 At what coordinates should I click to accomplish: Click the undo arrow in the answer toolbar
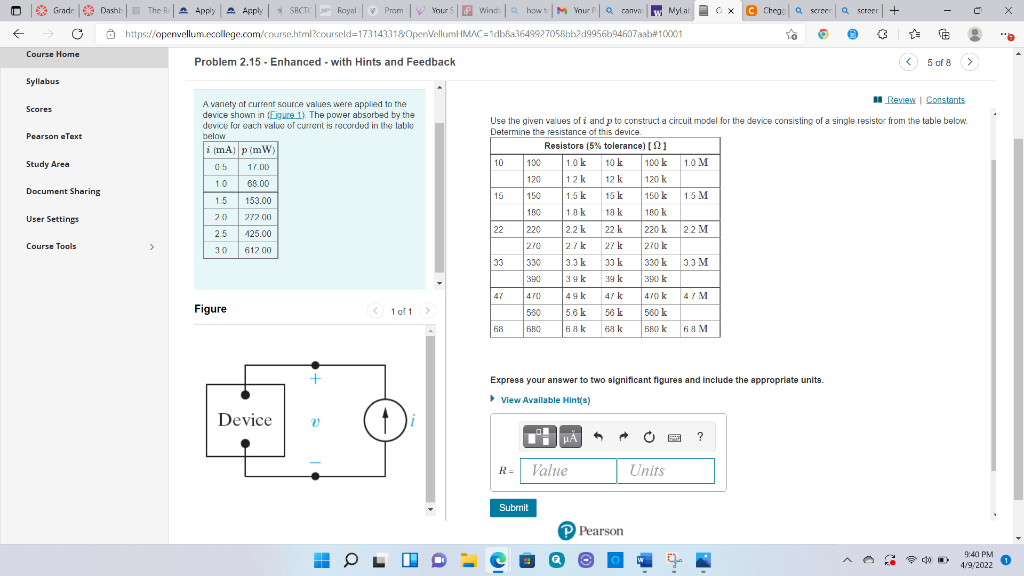click(598, 436)
